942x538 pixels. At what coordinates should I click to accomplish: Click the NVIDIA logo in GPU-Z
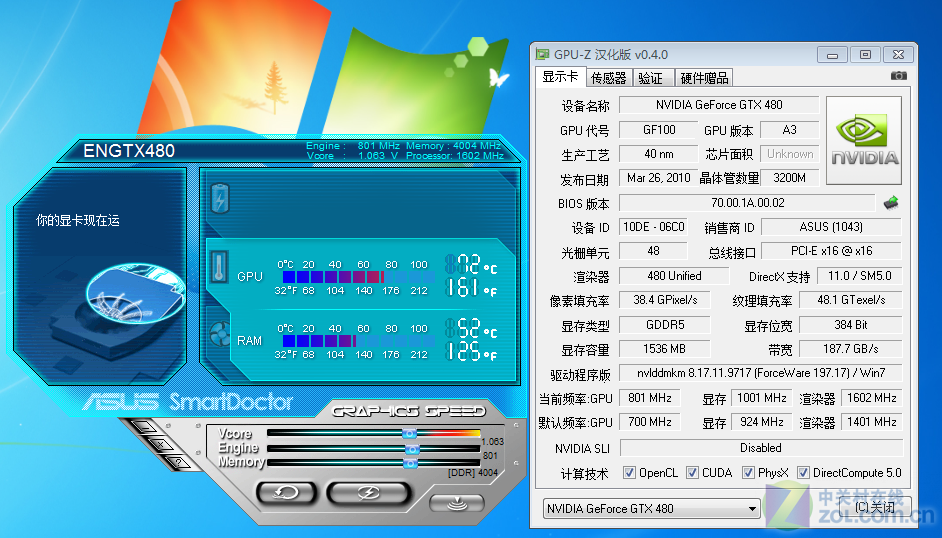pyautogui.click(x=864, y=141)
